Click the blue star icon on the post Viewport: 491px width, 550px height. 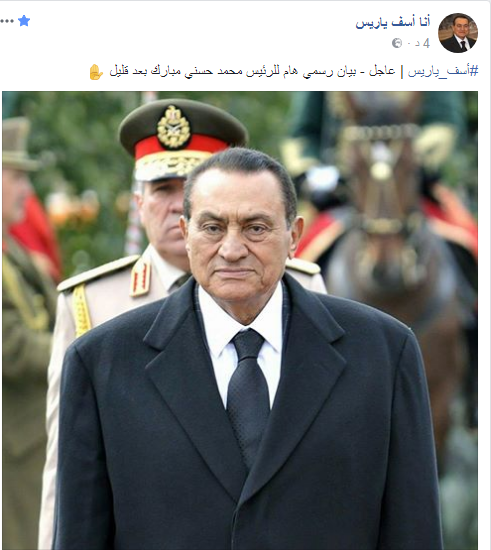coord(24,21)
